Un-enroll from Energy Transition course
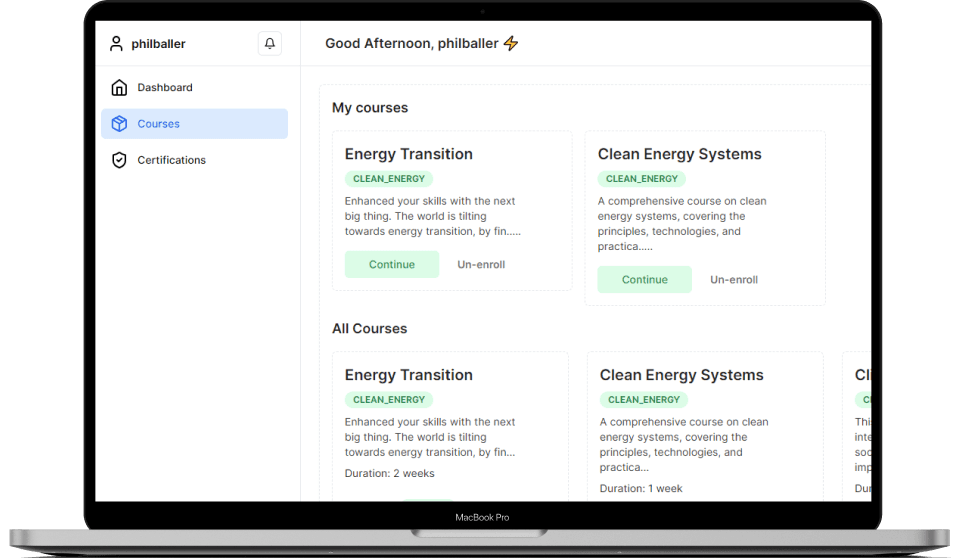959x560 pixels. 481,264
